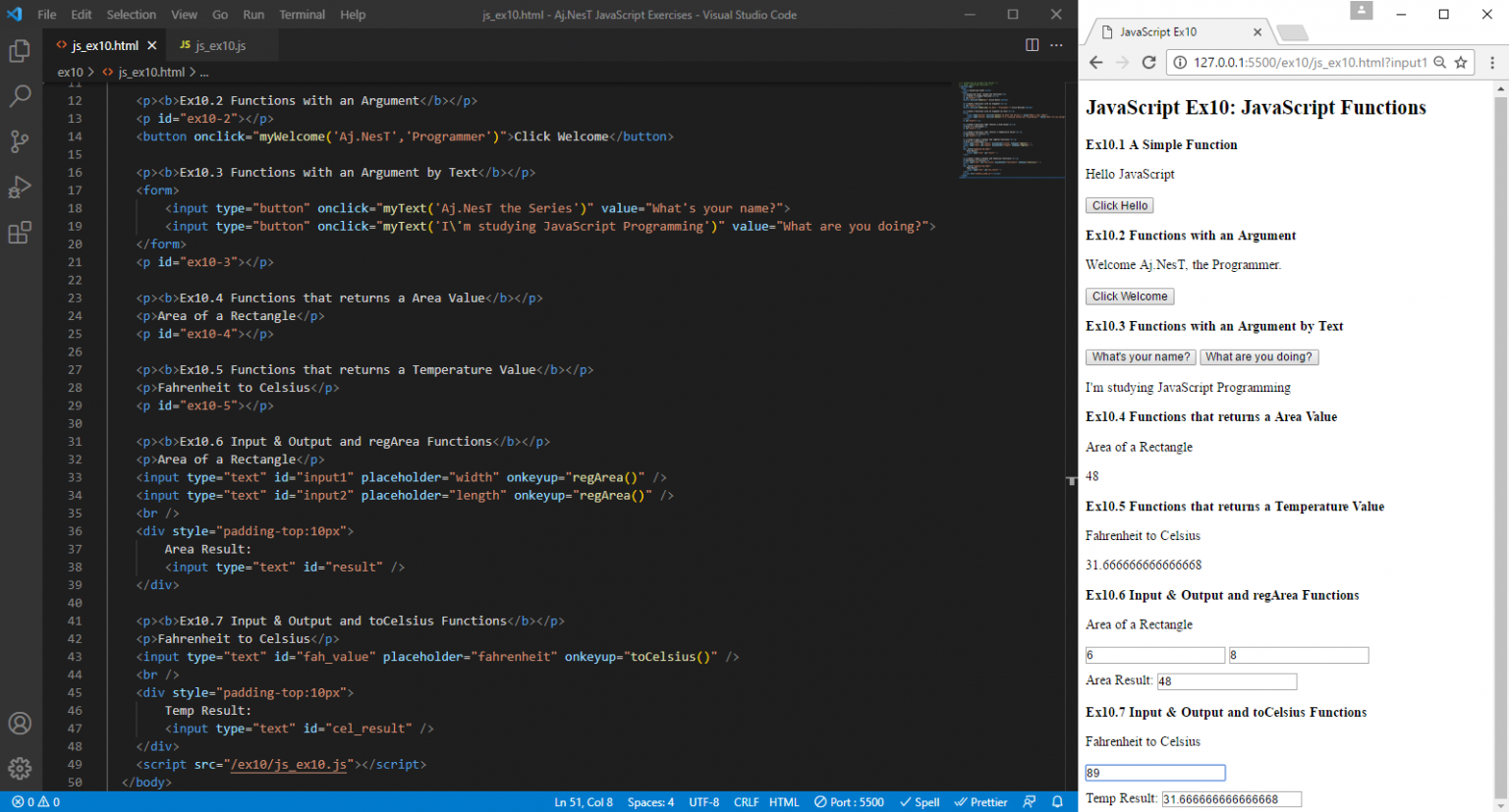This screenshot has width=1509, height=812.
Task: Open the Accounts menu icon
Action: click(x=20, y=724)
